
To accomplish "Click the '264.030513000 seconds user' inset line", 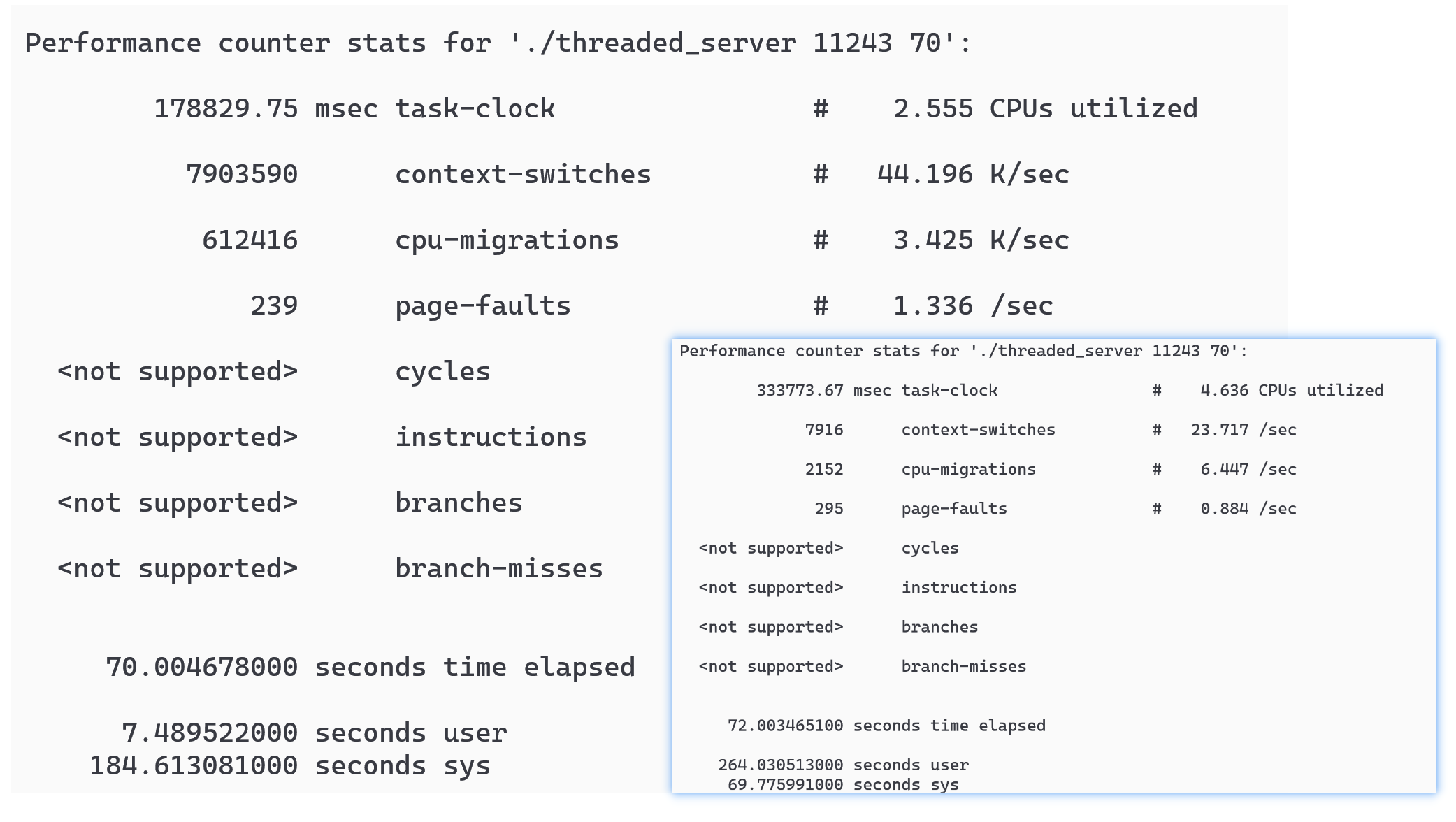I will [843, 765].
